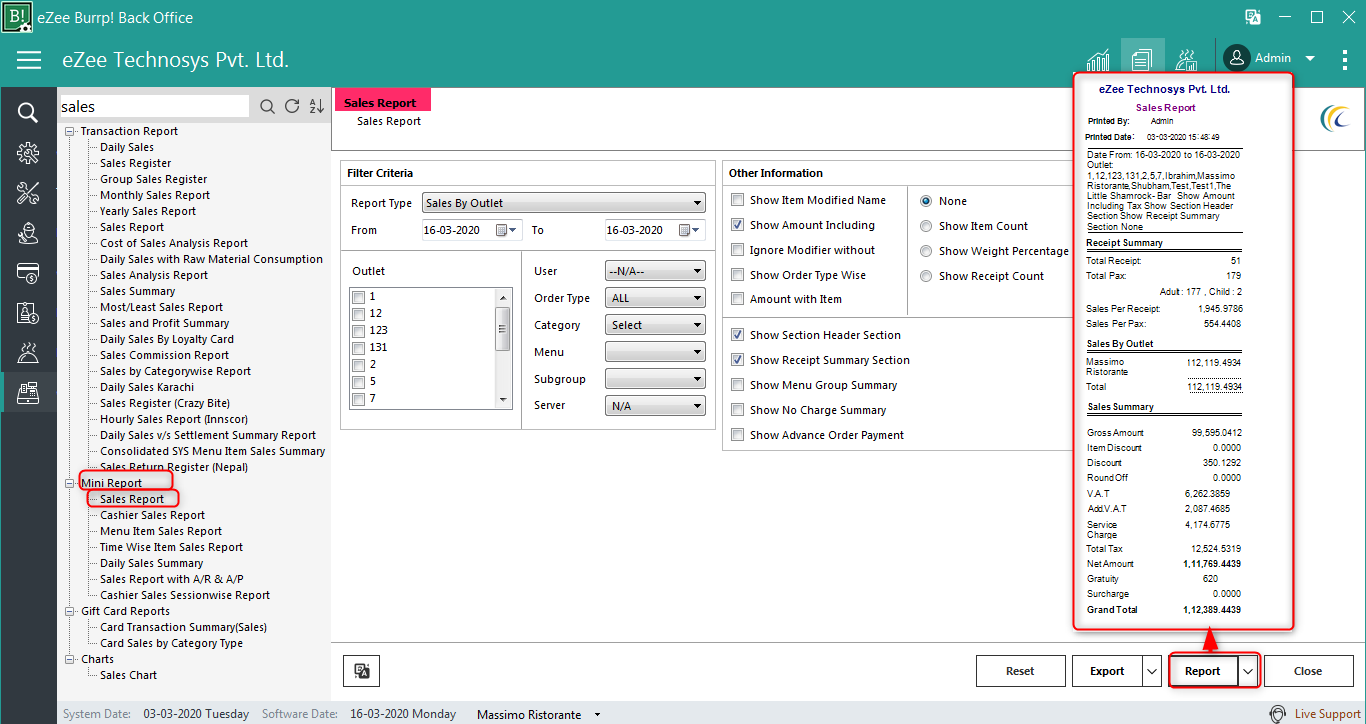Uncheck Show Amount Including
Image resolution: width=1366 pixels, height=724 pixels.
pyautogui.click(x=738, y=225)
